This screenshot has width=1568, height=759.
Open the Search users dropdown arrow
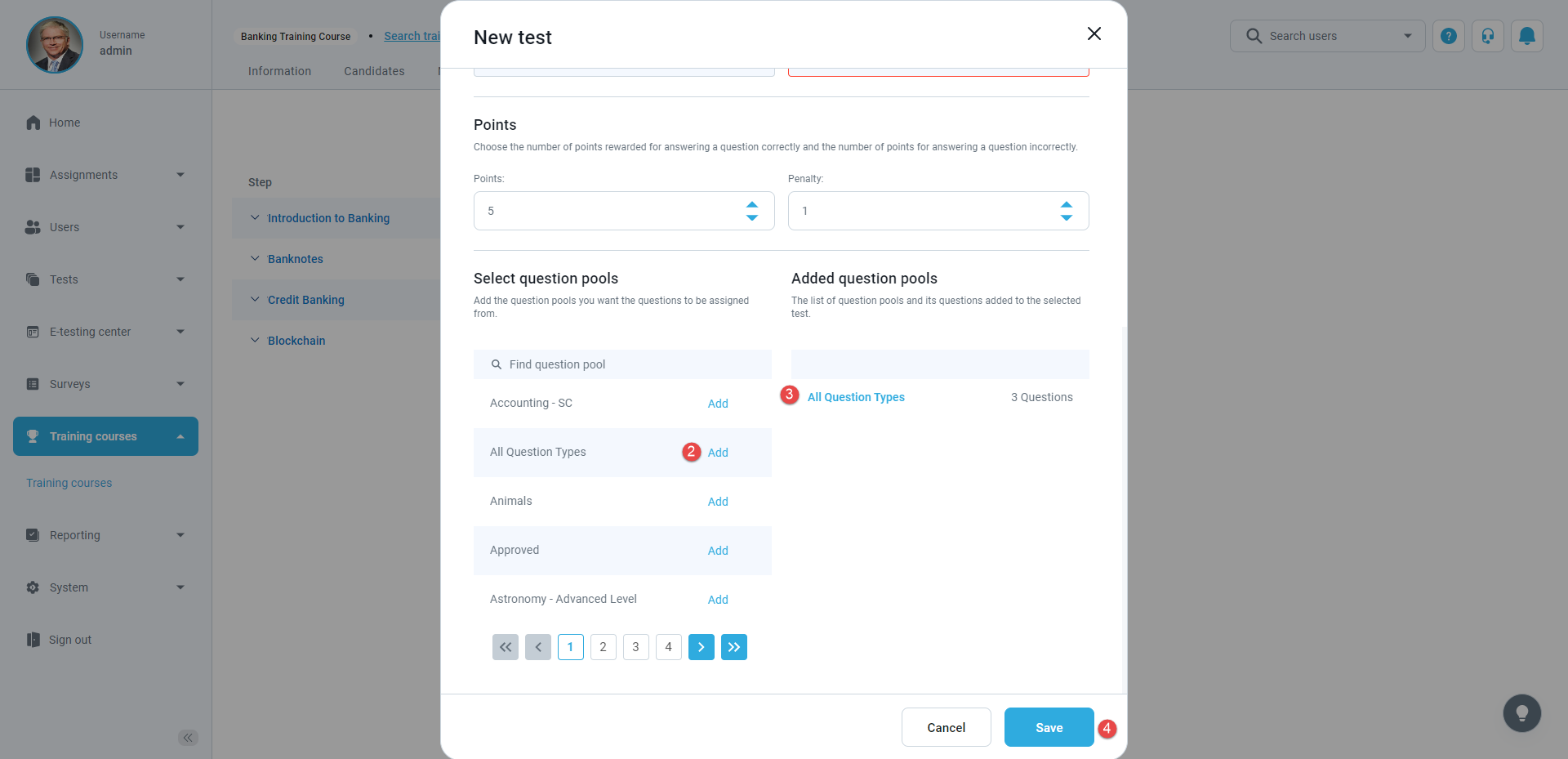point(1407,36)
